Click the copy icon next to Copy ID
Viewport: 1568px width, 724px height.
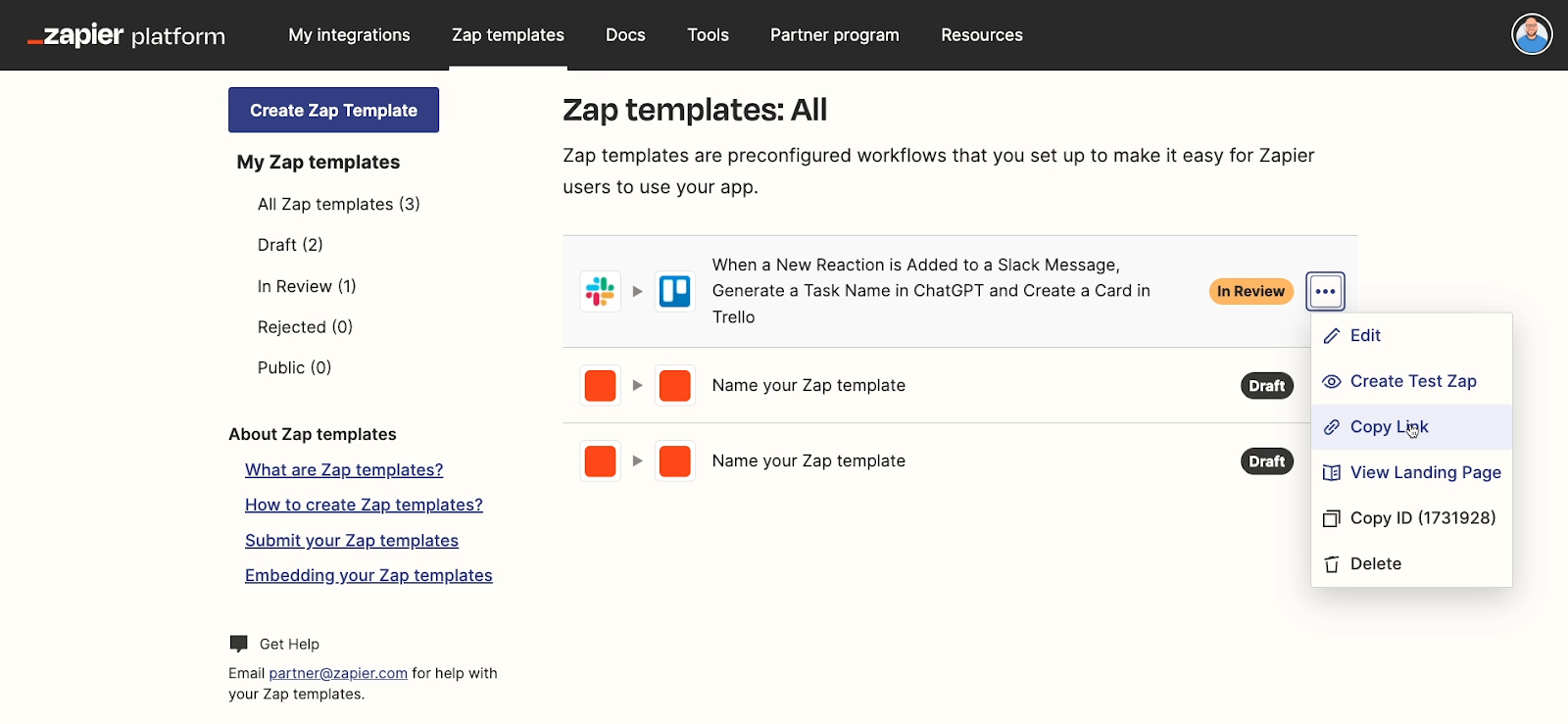click(x=1332, y=518)
